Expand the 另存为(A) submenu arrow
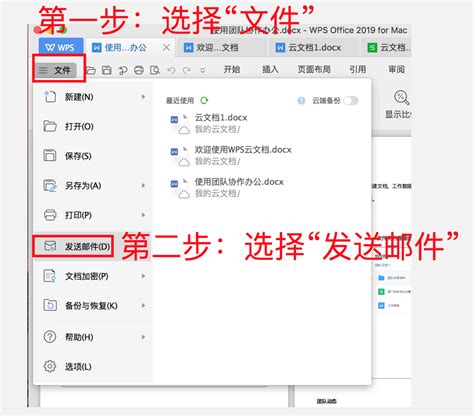Image resolution: width=474 pixels, height=416 pixels. 143,185
